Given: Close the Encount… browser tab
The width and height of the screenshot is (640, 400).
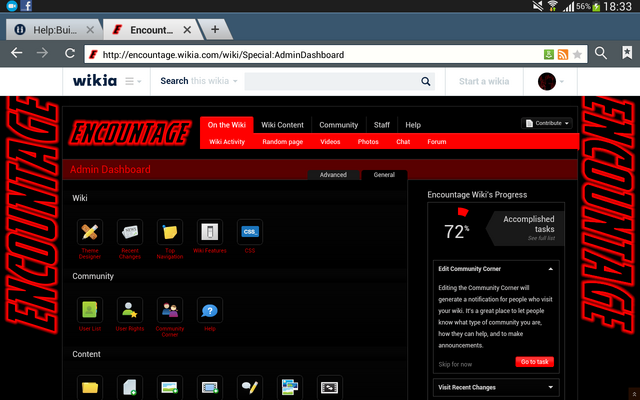Looking at the screenshot, I should point(187,30).
